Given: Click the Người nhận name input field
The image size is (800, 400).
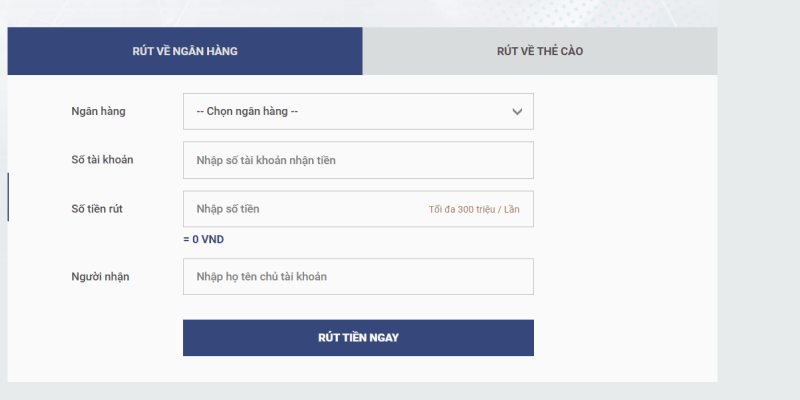Looking at the screenshot, I should 358,277.
